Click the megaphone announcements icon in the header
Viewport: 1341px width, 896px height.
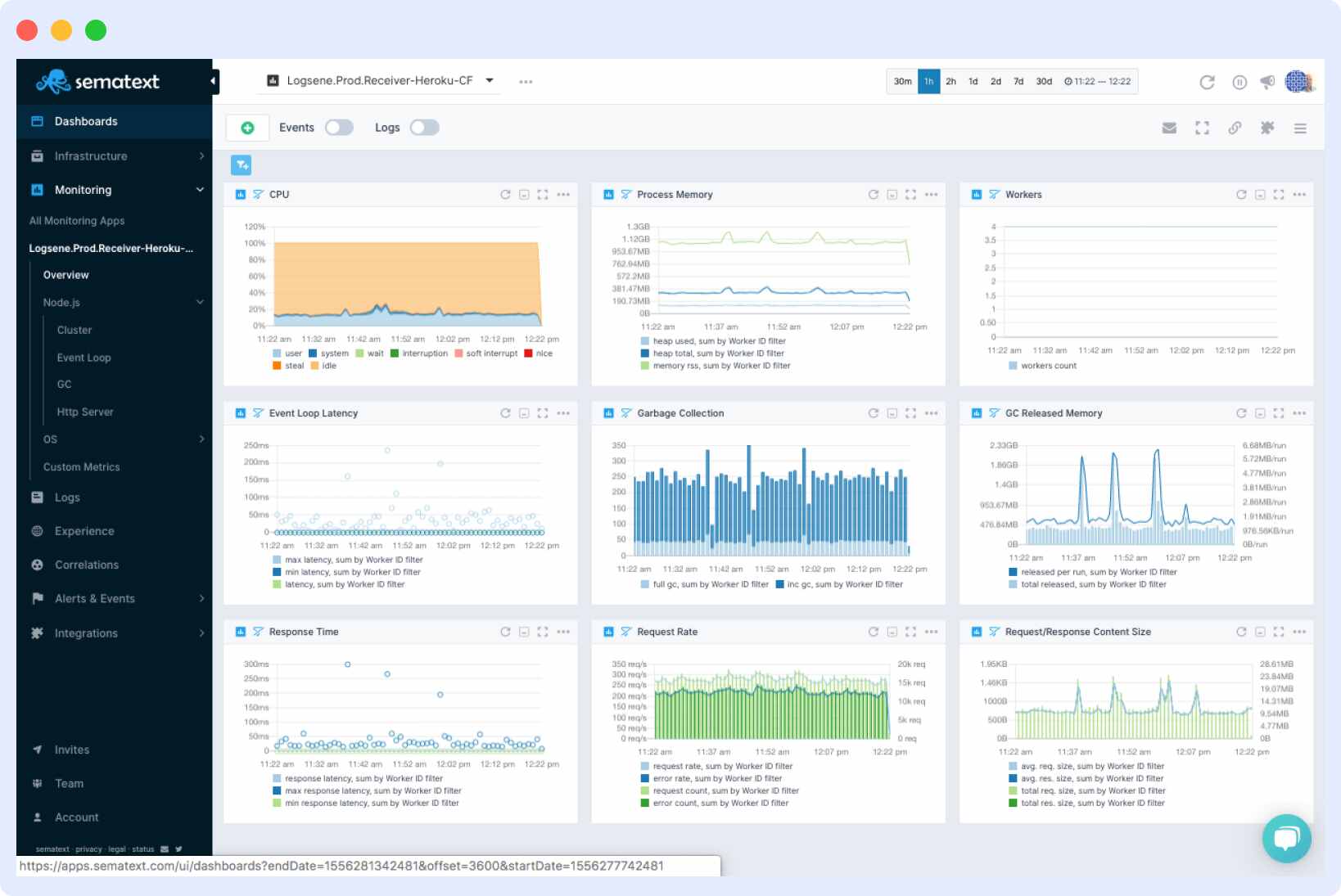click(1268, 81)
